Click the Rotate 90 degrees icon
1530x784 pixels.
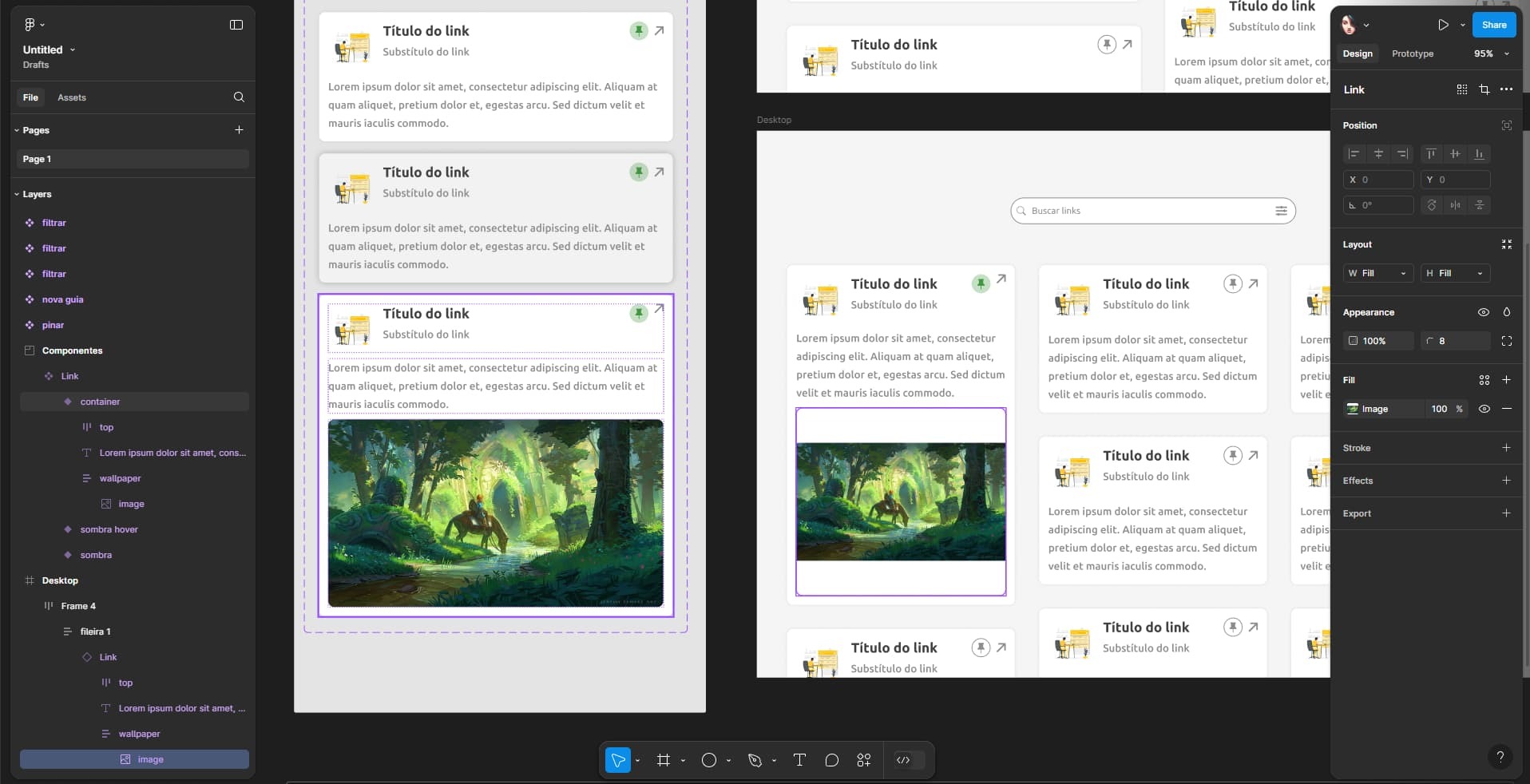pyautogui.click(x=1431, y=205)
